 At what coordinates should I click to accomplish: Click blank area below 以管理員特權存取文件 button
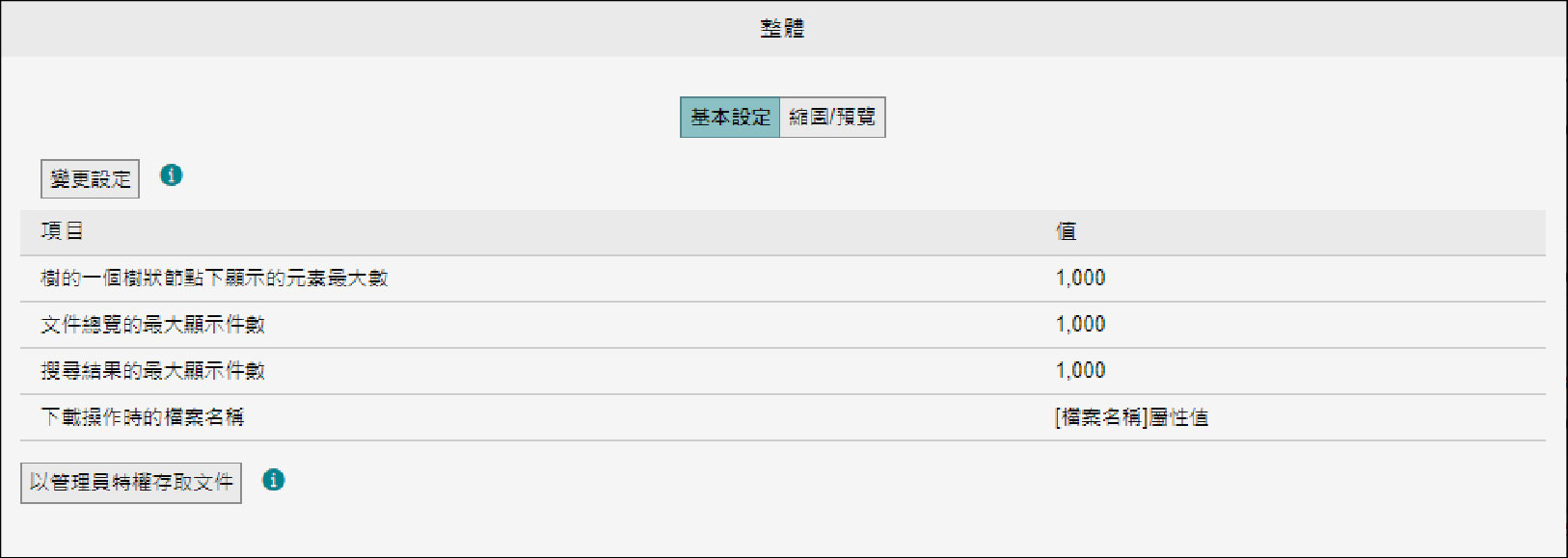point(131,530)
